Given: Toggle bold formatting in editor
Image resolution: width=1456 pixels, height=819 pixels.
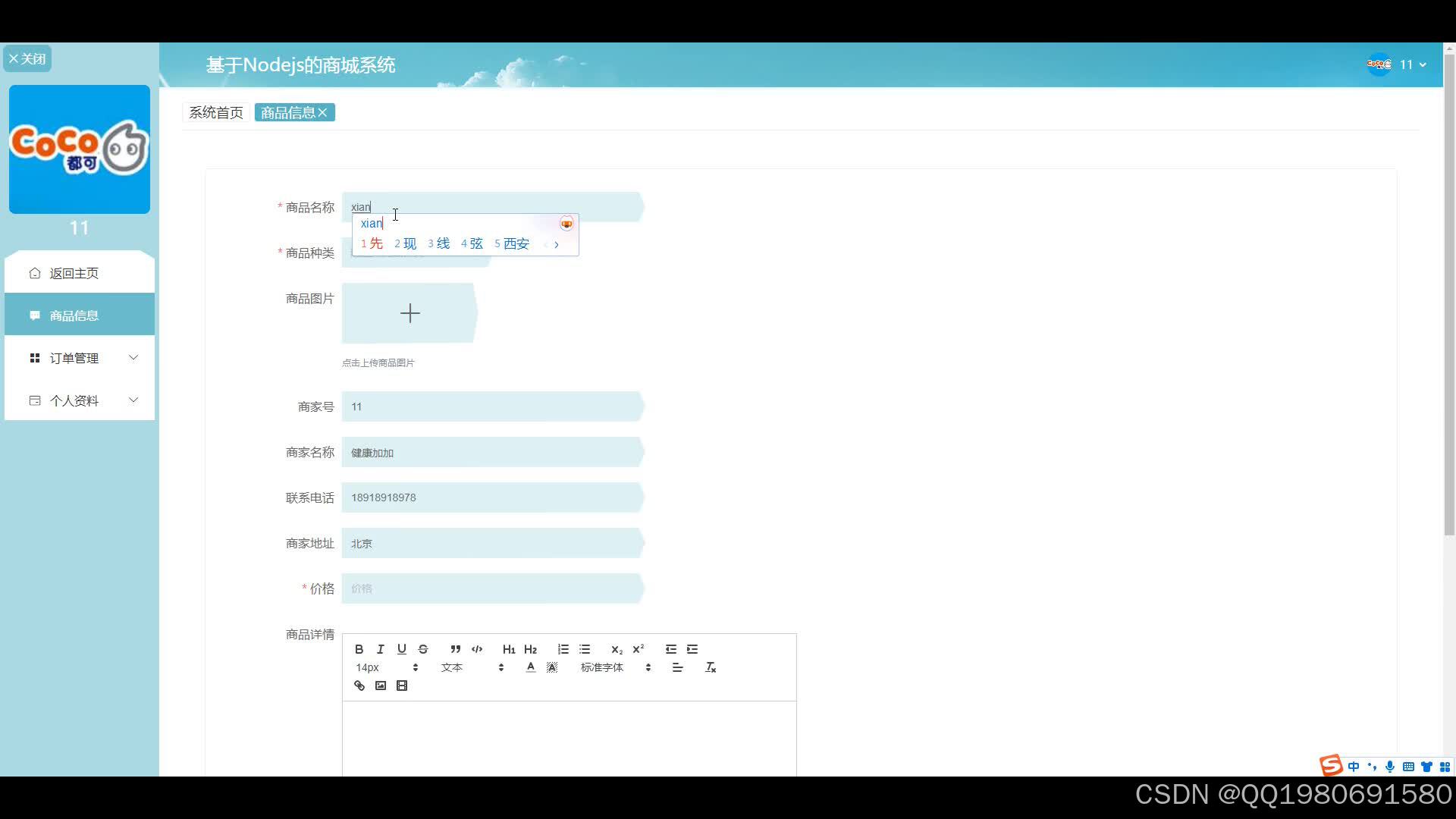Looking at the screenshot, I should click(x=359, y=649).
